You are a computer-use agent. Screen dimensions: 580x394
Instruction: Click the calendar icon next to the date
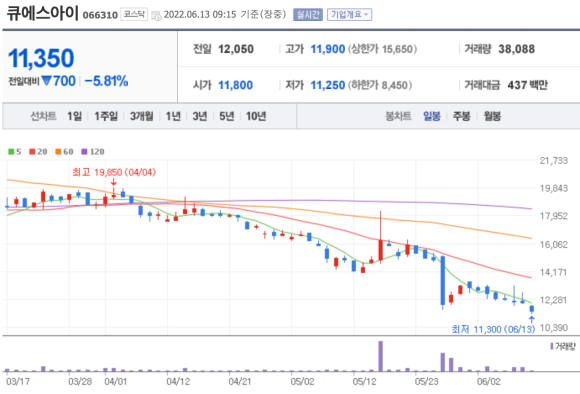tap(156, 15)
